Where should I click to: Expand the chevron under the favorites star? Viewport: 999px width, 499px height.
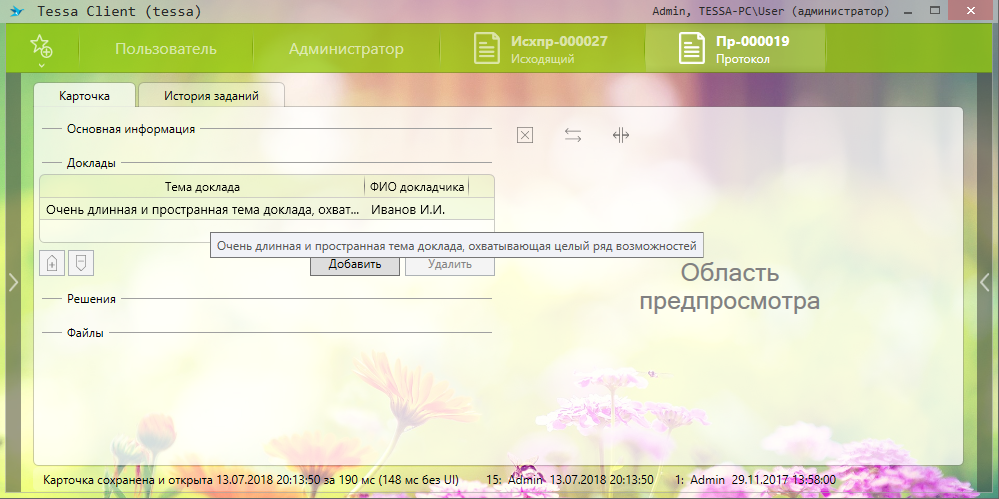click(x=41, y=65)
